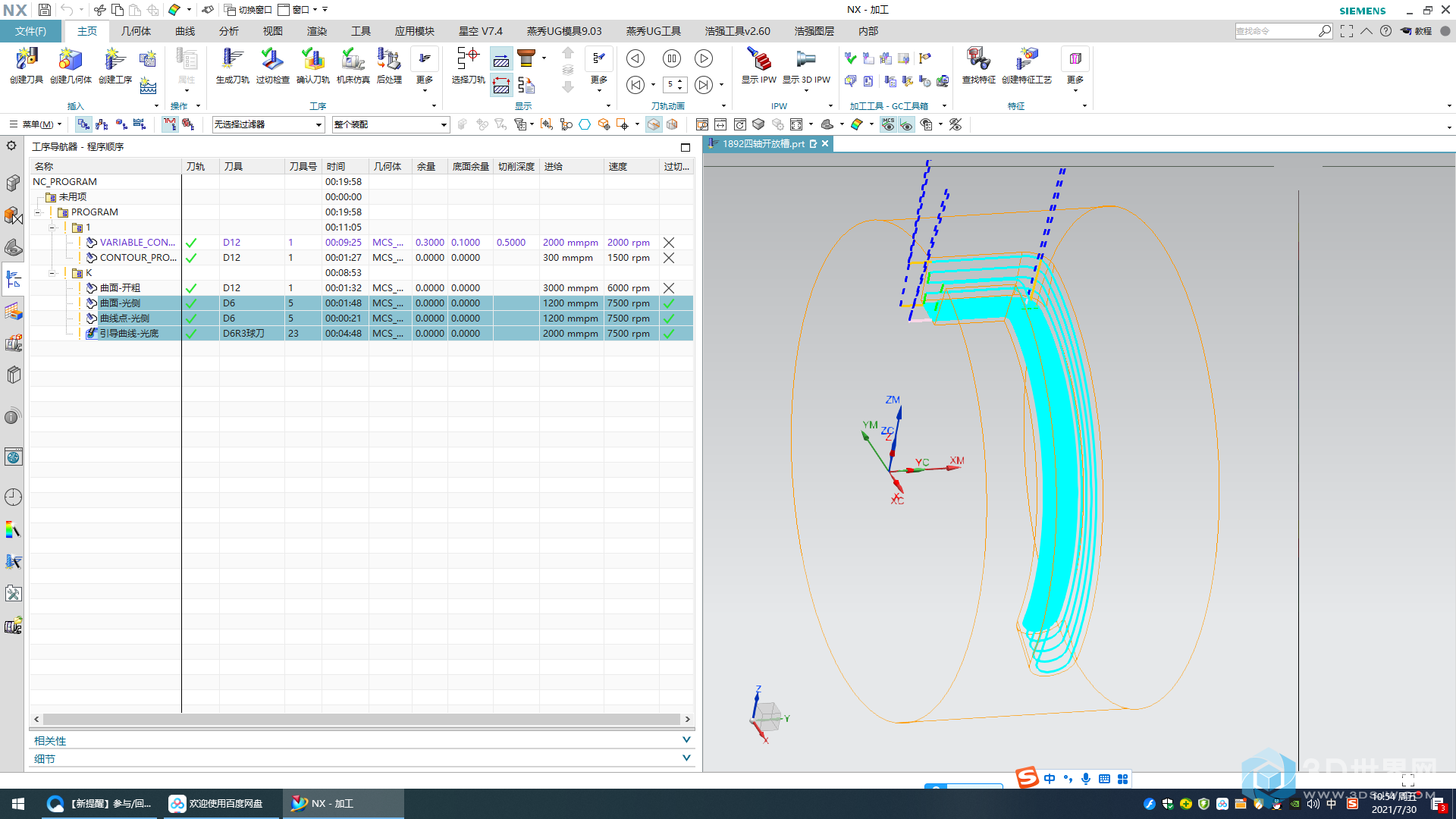The height and width of the screenshot is (819, 1456).
Task: Toggle ribbon minimize caret button
Action: pyautogui.click(x=1366, y=31)
